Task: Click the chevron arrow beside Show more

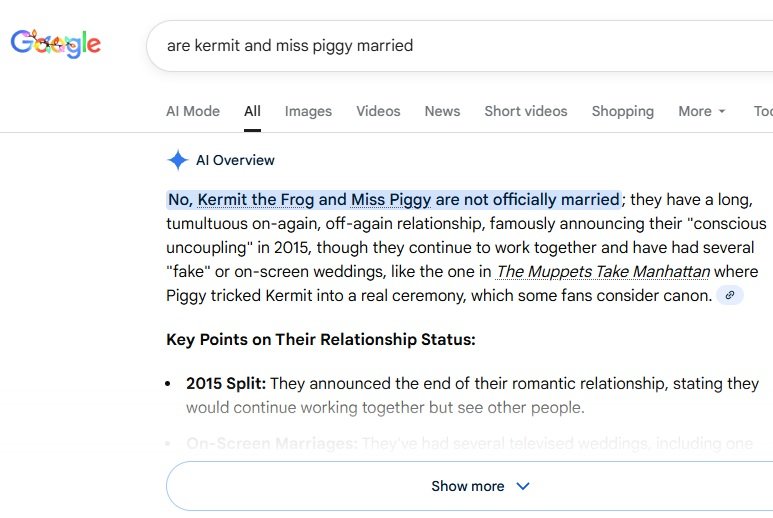Action: click(x=522, y=486)
